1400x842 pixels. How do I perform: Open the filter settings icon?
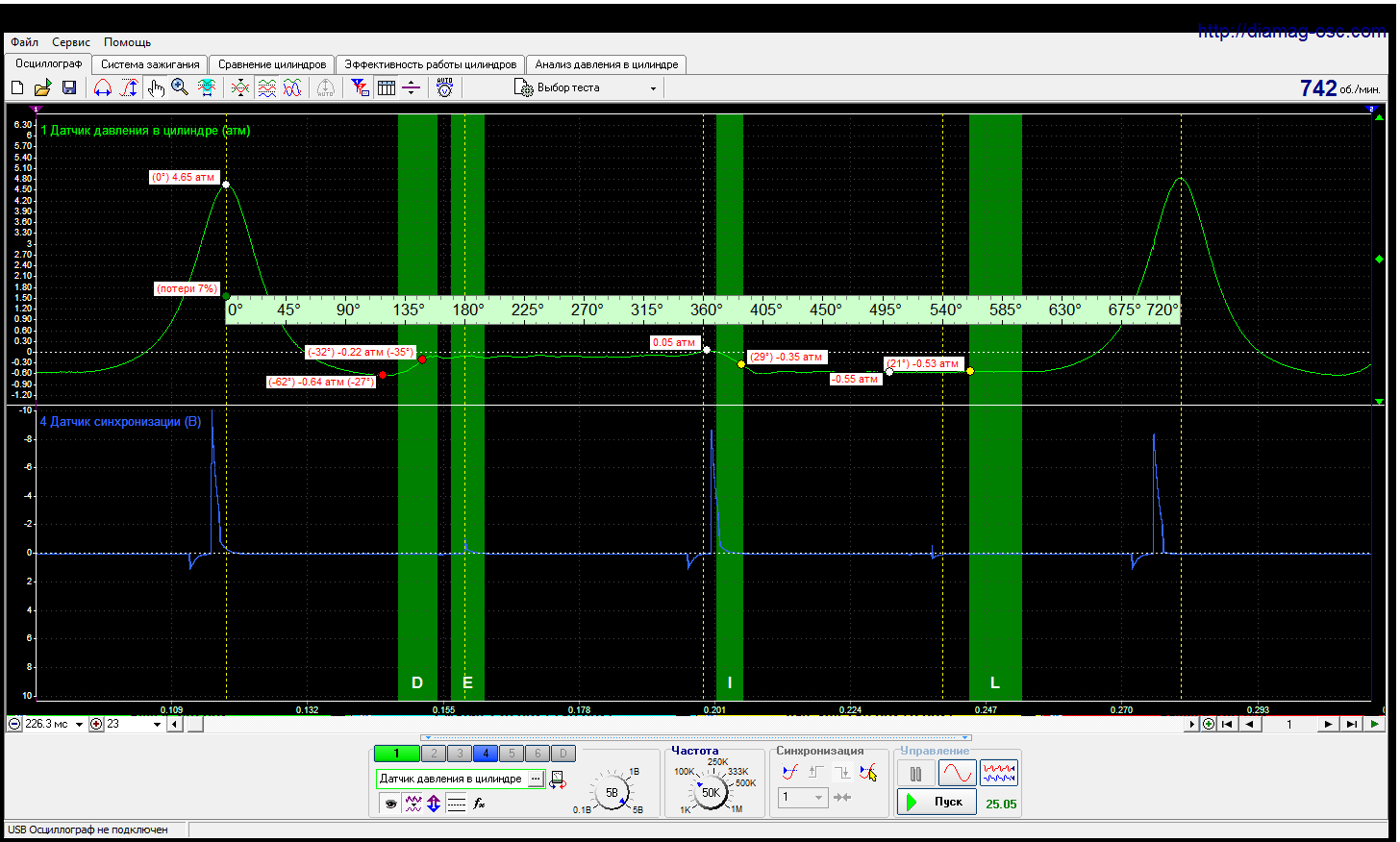(x=360, y=87)
